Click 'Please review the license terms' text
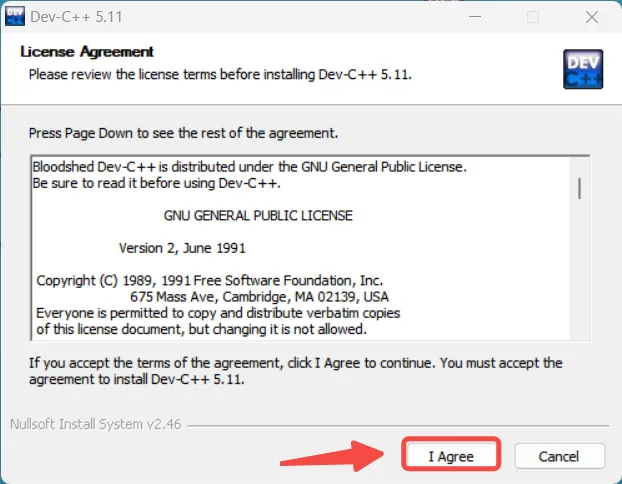Image resolution: width=622 pixels, height=484 pixels. click(220, 75)
